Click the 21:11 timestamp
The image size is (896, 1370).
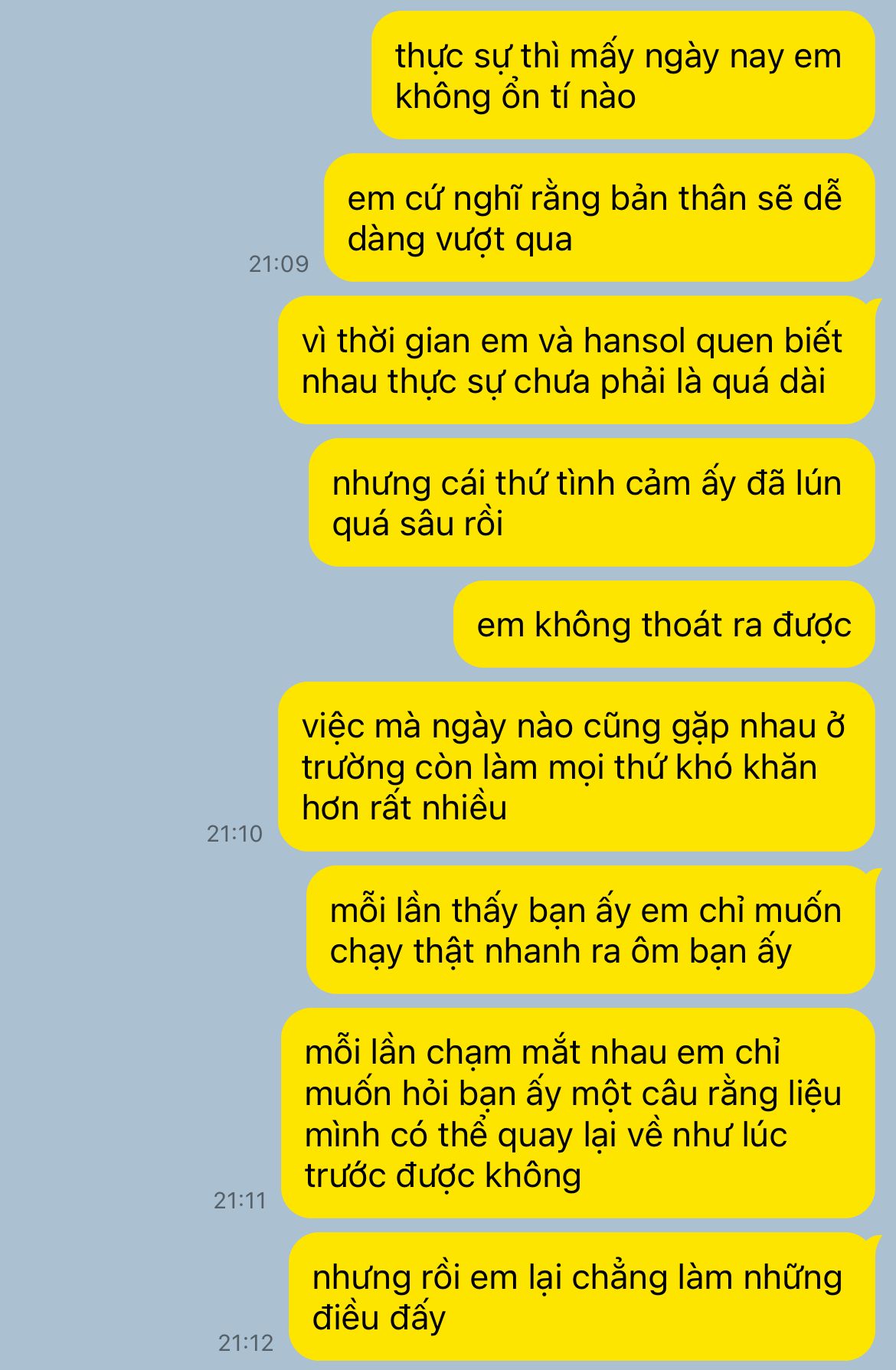(x=240, y=1200)
